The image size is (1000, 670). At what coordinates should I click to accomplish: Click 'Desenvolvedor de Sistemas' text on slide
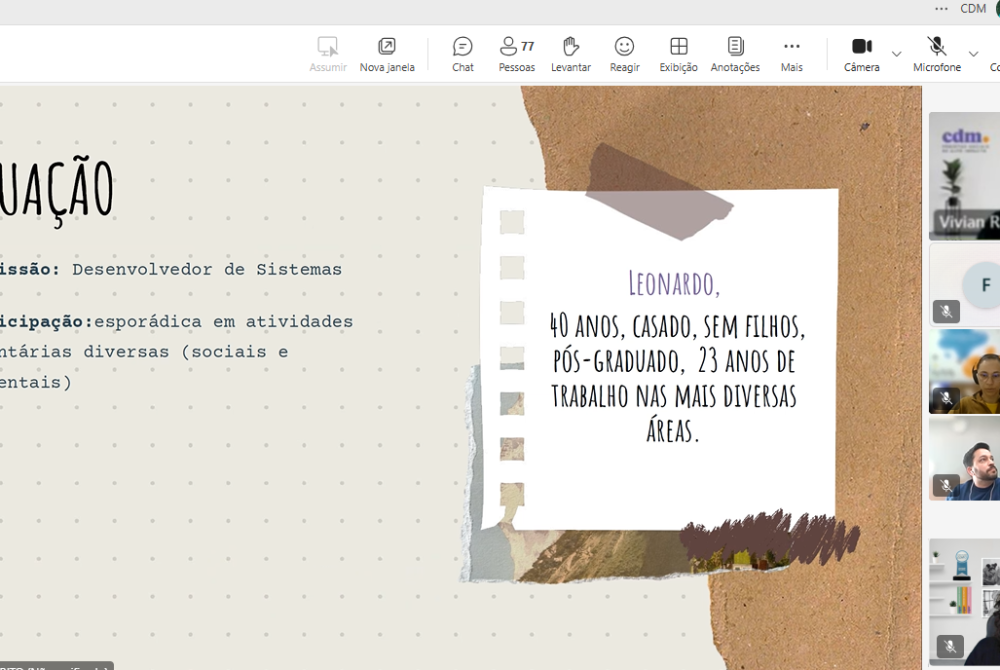(x=207, y=270)
